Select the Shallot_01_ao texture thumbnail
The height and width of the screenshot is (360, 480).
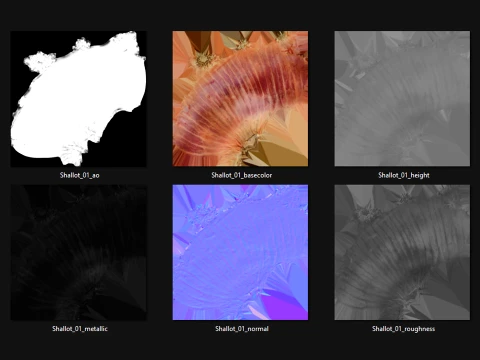pos(78,99)
